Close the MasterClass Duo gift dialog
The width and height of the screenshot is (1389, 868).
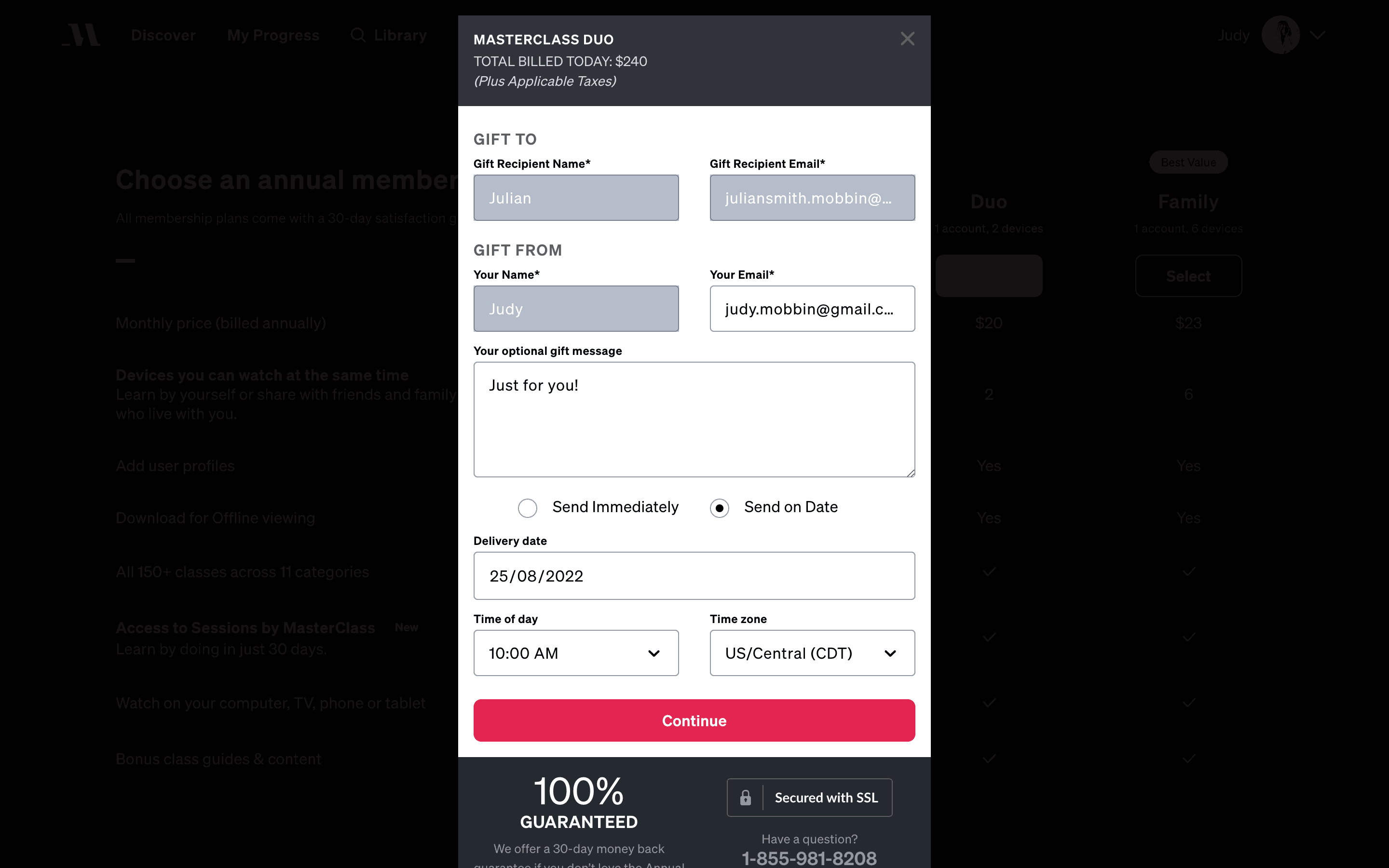point(907,39)
